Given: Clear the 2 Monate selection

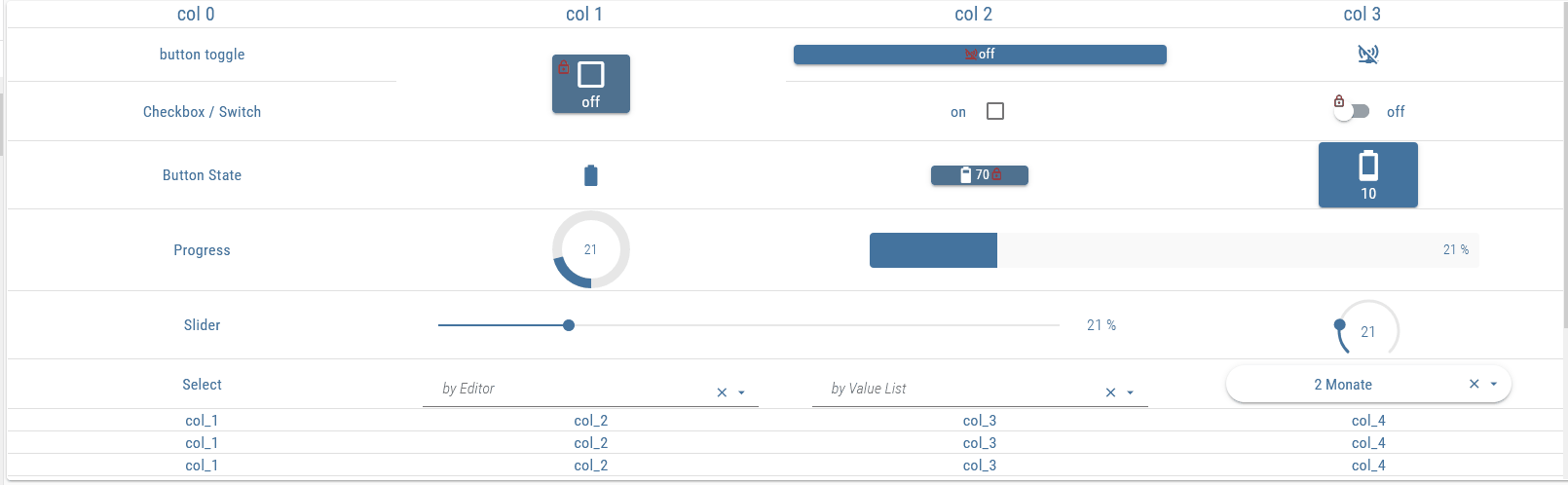Looking at the screenshot, I should 1475,385.
